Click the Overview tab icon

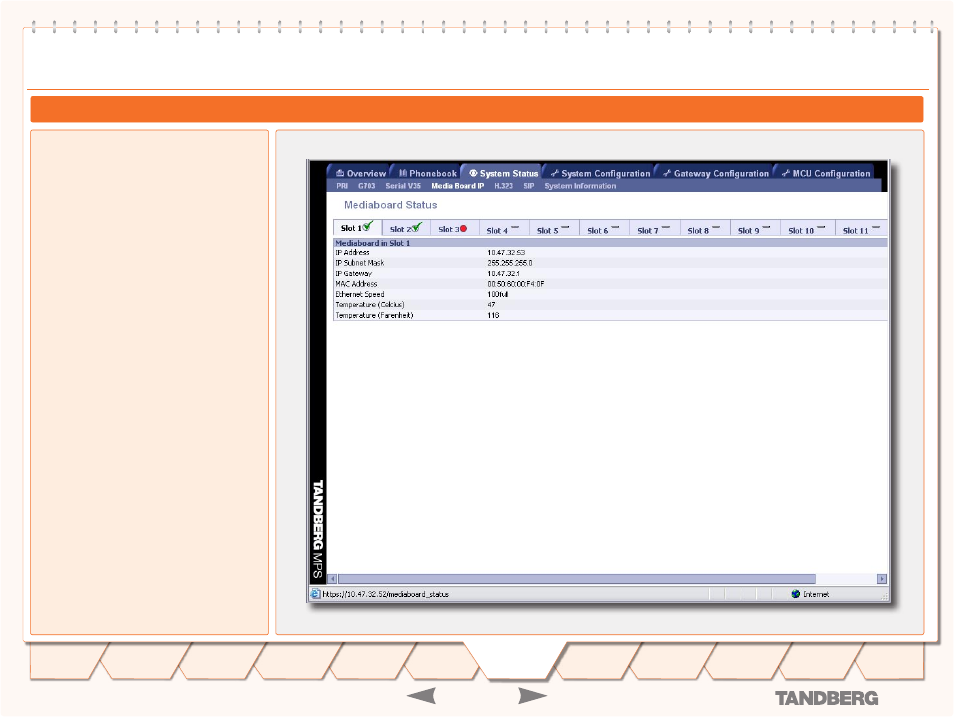point(340,173)
